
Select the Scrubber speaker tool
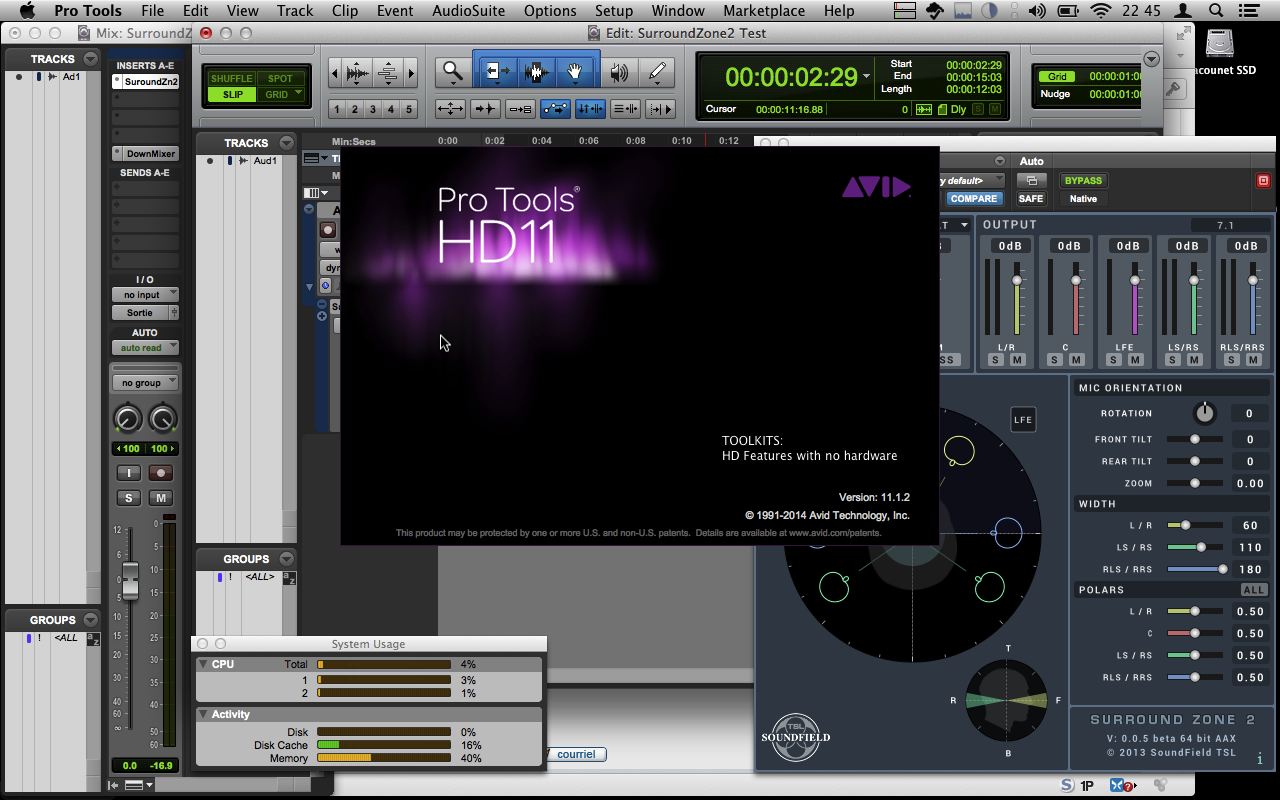coord(620,72)
